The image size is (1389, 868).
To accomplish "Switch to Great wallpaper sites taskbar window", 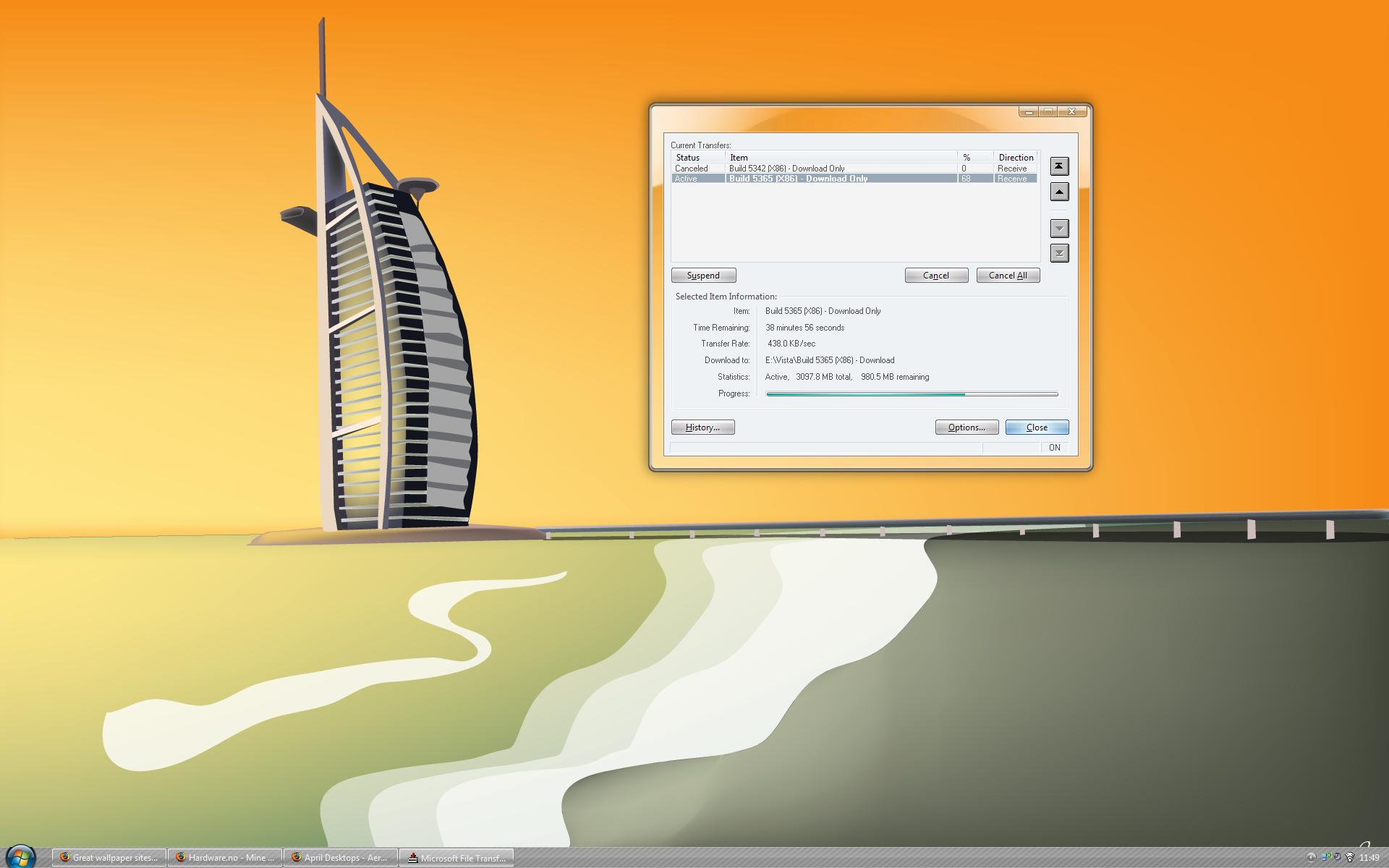I will [x=109, y=858].
